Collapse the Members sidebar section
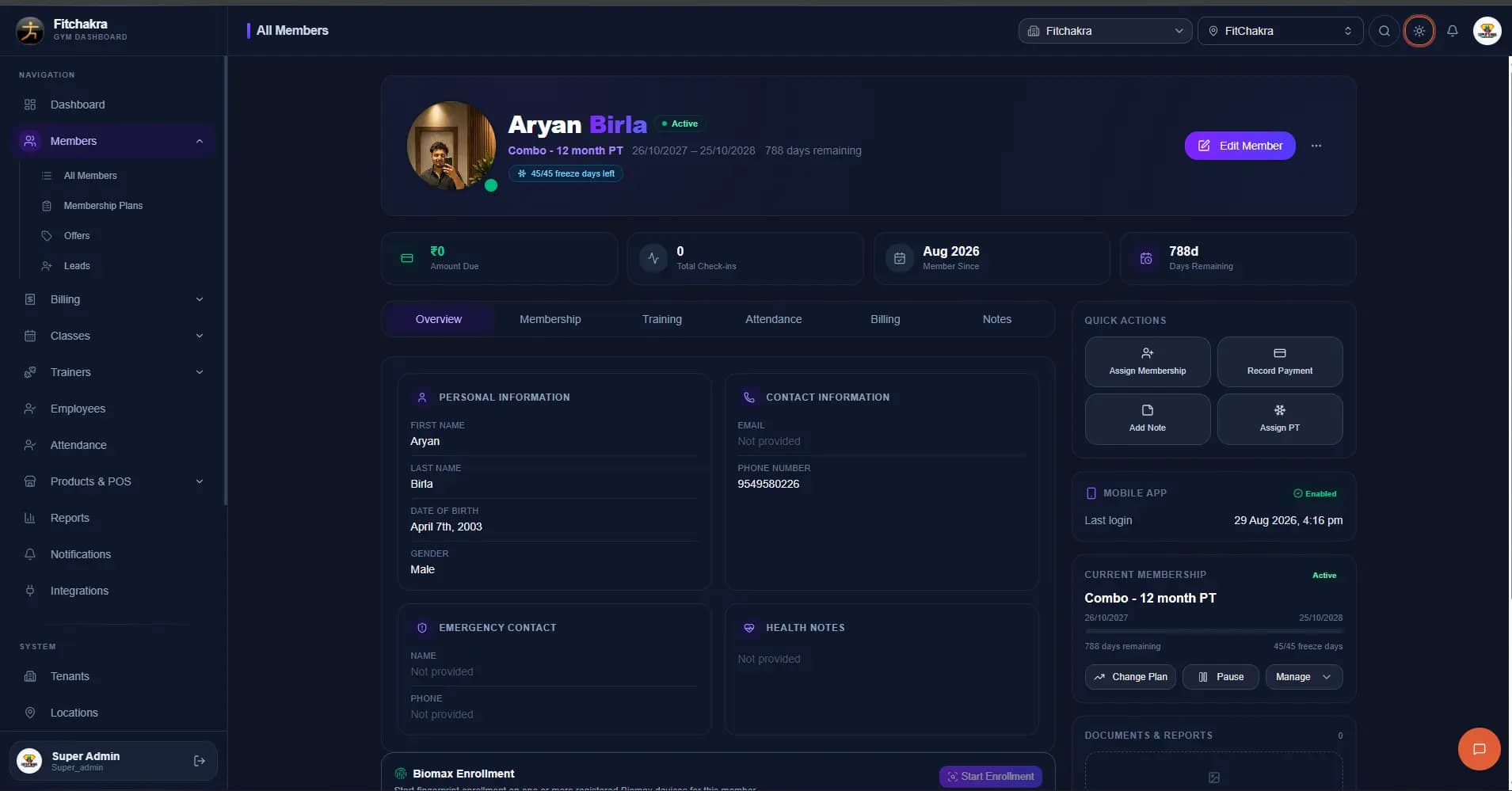Viewport: 1512px width, 791px height. click(200, 141)
